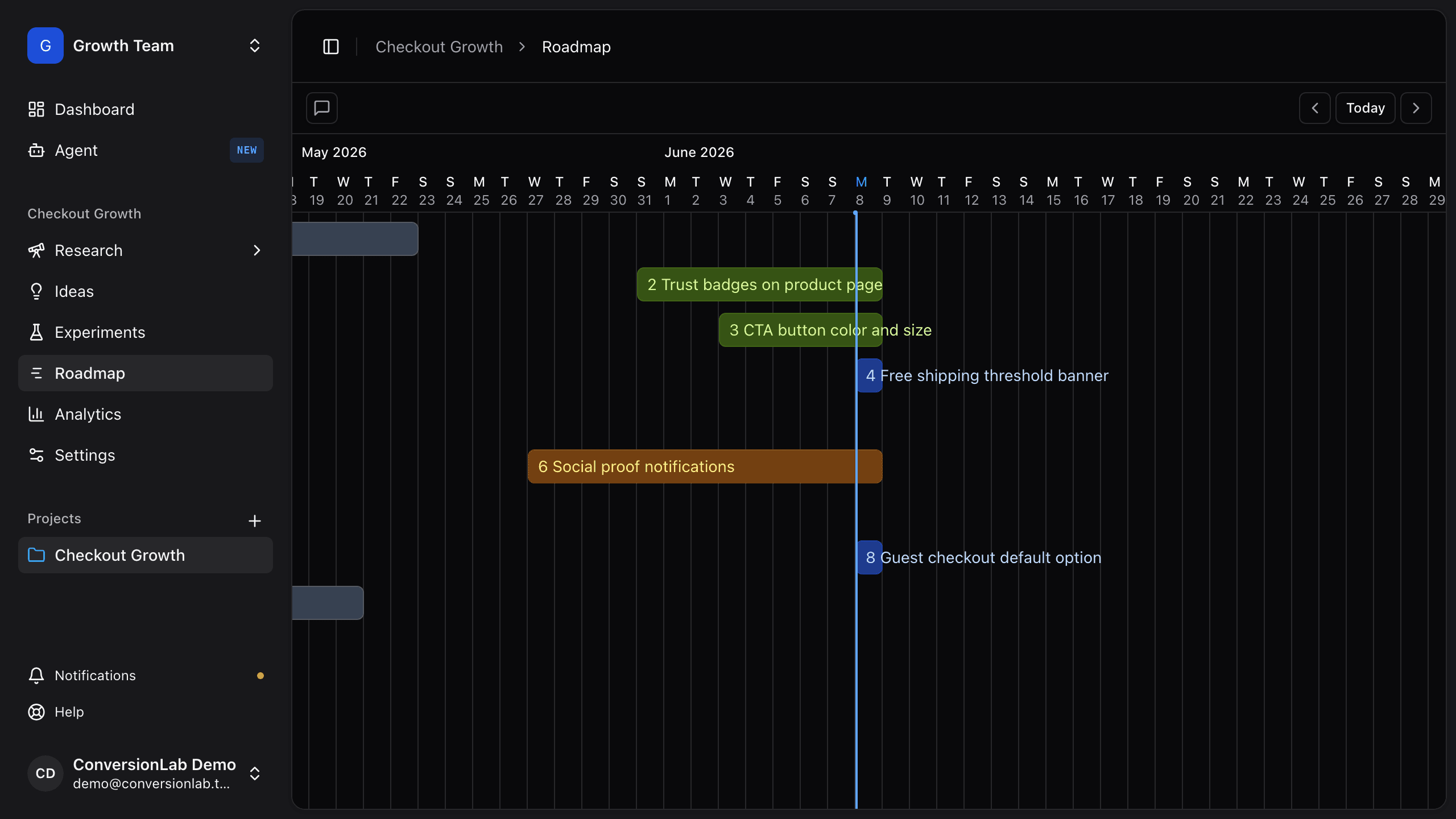Click the Notifications bell icon
Image resolution: width=1456 pixels, height=819 pixels.
[x=36, y=675]
